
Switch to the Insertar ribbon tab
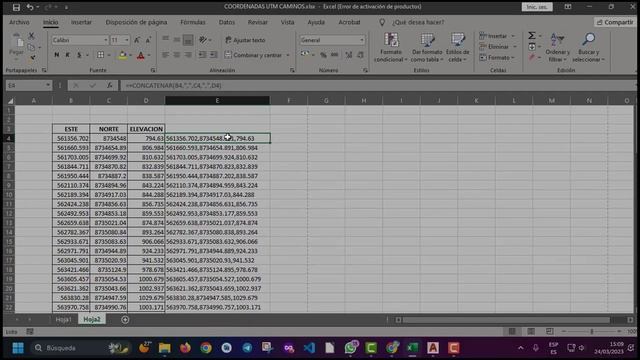pos(81,22)
